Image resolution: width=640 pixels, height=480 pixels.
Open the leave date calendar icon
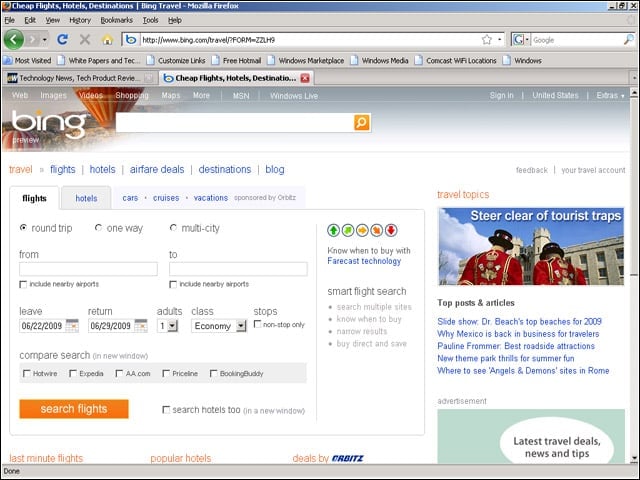(x=72, y=326)
